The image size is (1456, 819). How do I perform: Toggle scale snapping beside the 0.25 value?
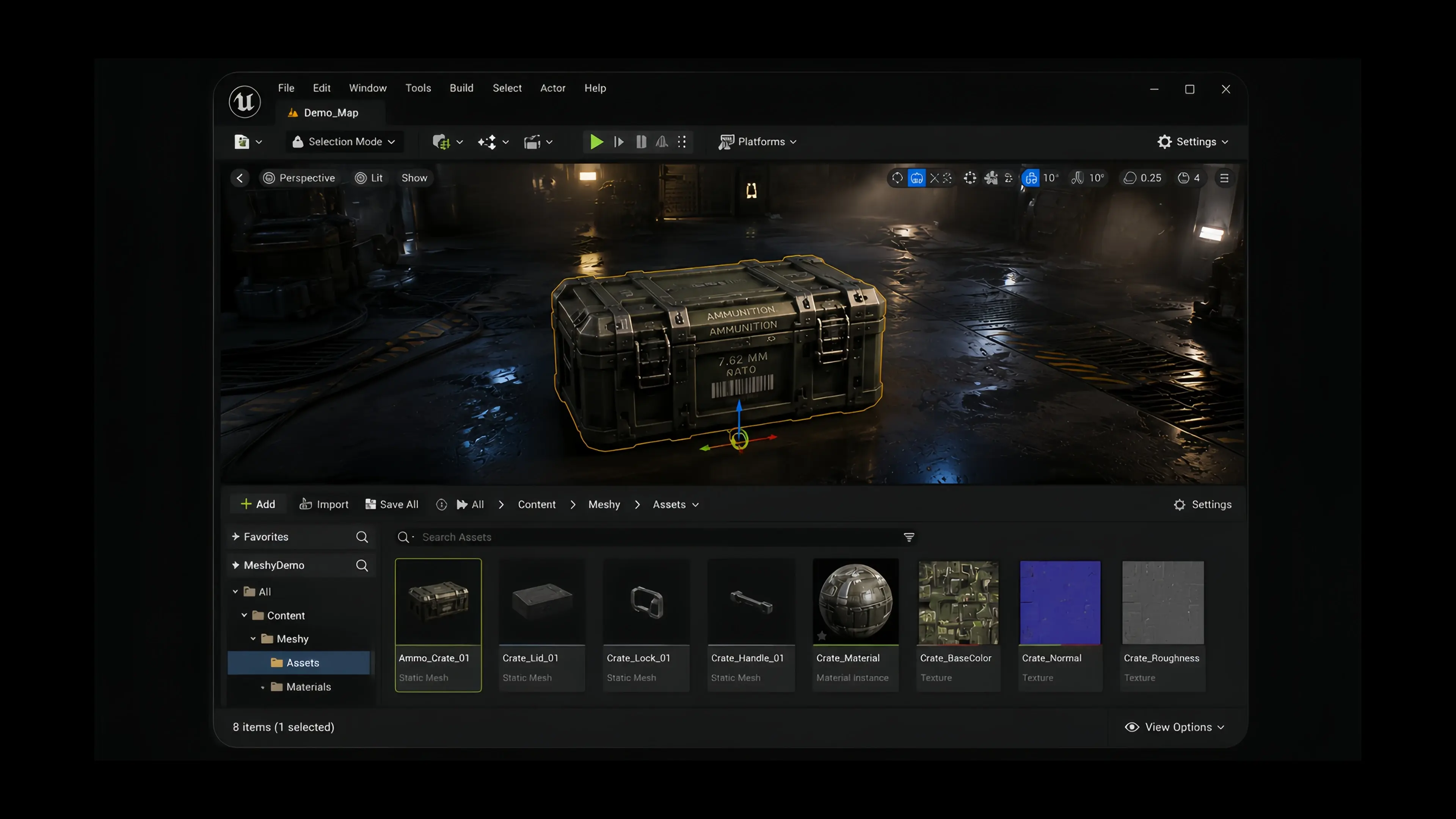pos(1129,178)
